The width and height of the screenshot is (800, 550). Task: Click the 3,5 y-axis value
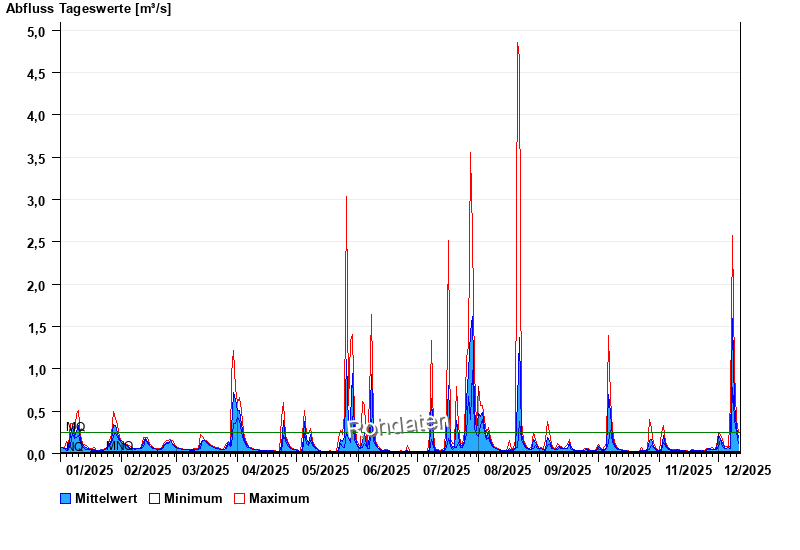(x=36, y=159)
